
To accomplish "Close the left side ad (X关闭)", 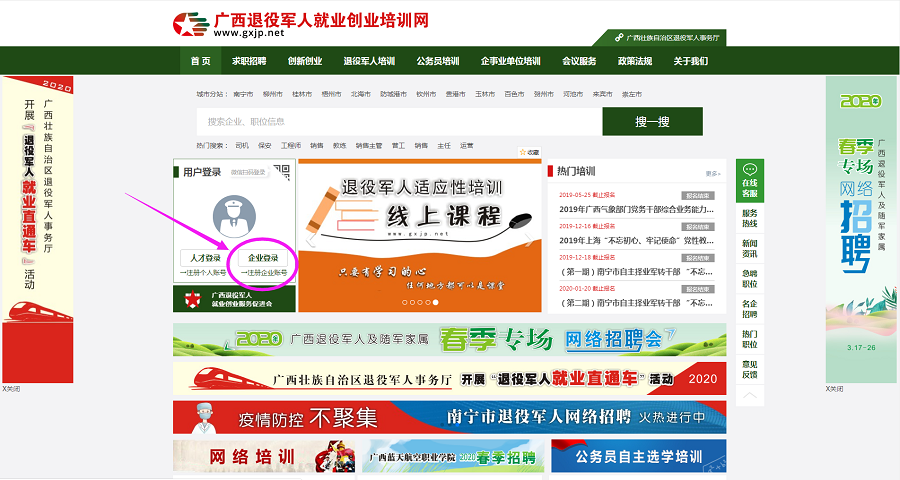I will [11, 389].
